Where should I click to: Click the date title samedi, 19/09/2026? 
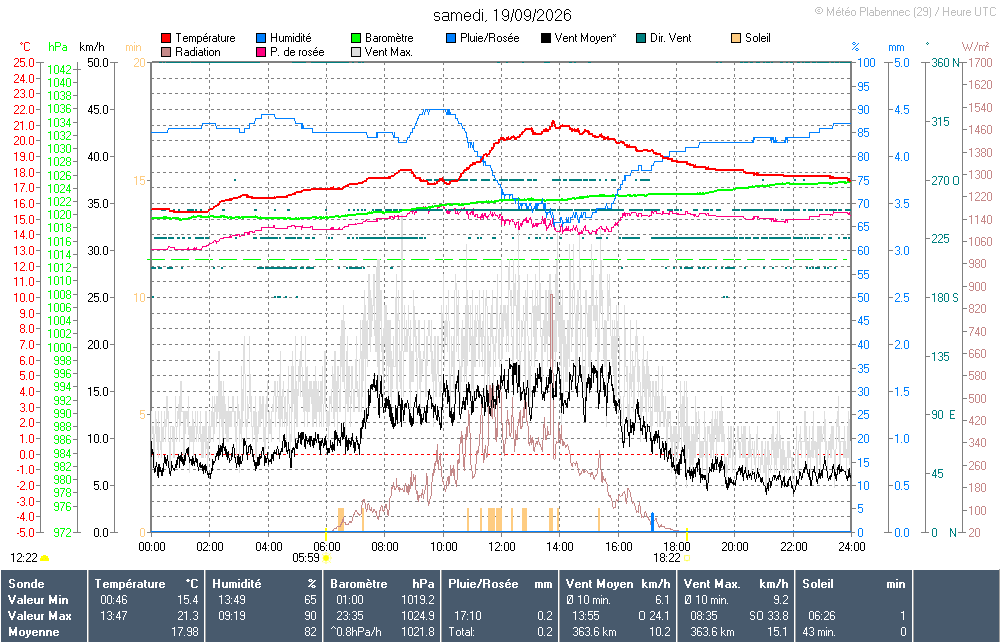coord(502,15)
